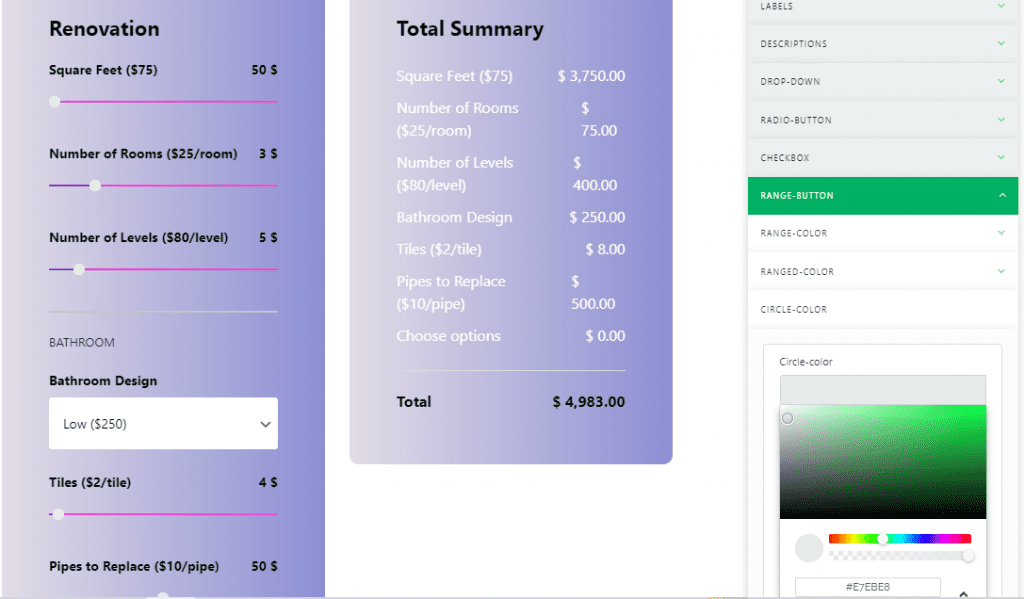Open the Checkbox settings section
1024x599 pixels.
882,158
